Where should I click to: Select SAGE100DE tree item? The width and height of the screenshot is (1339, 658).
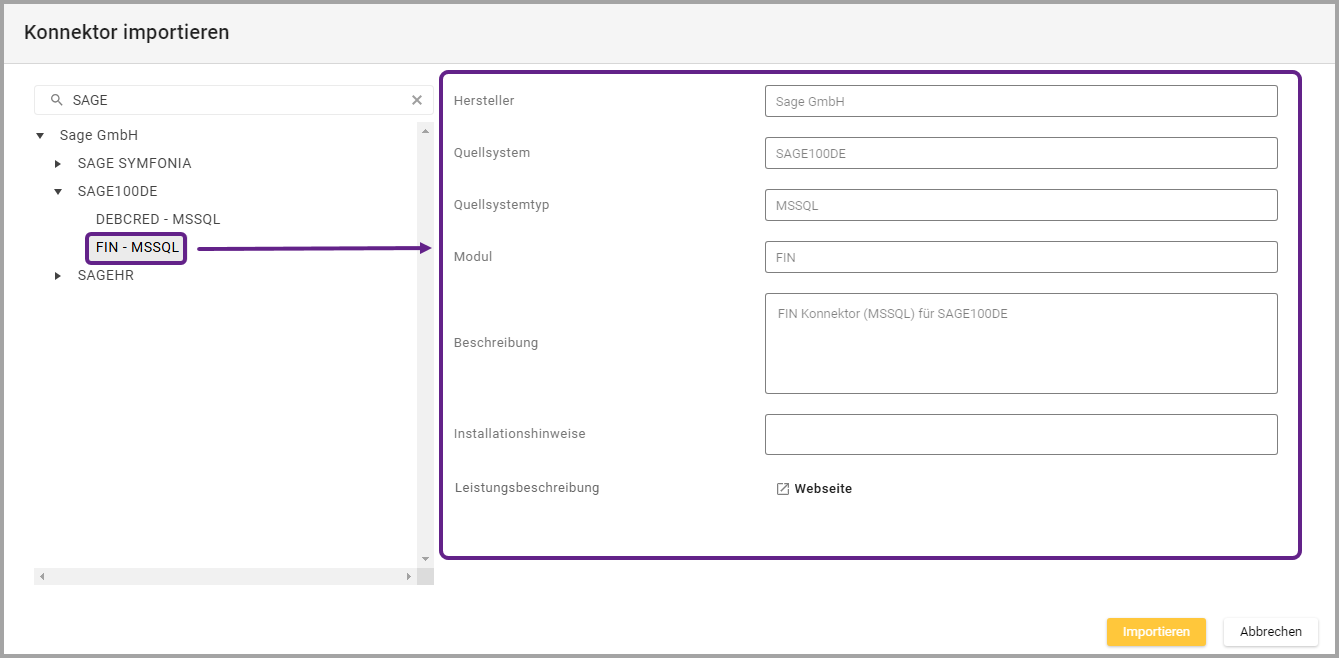click(x=118, y=191)
